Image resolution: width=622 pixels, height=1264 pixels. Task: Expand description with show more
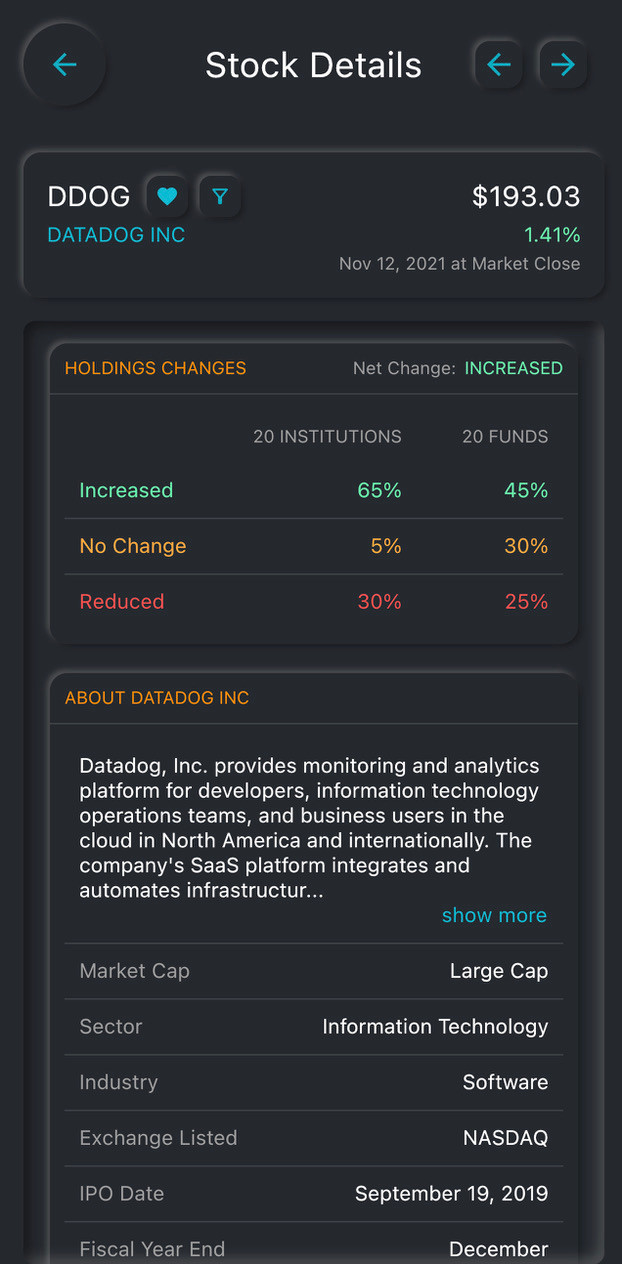[x=494, y=915]
